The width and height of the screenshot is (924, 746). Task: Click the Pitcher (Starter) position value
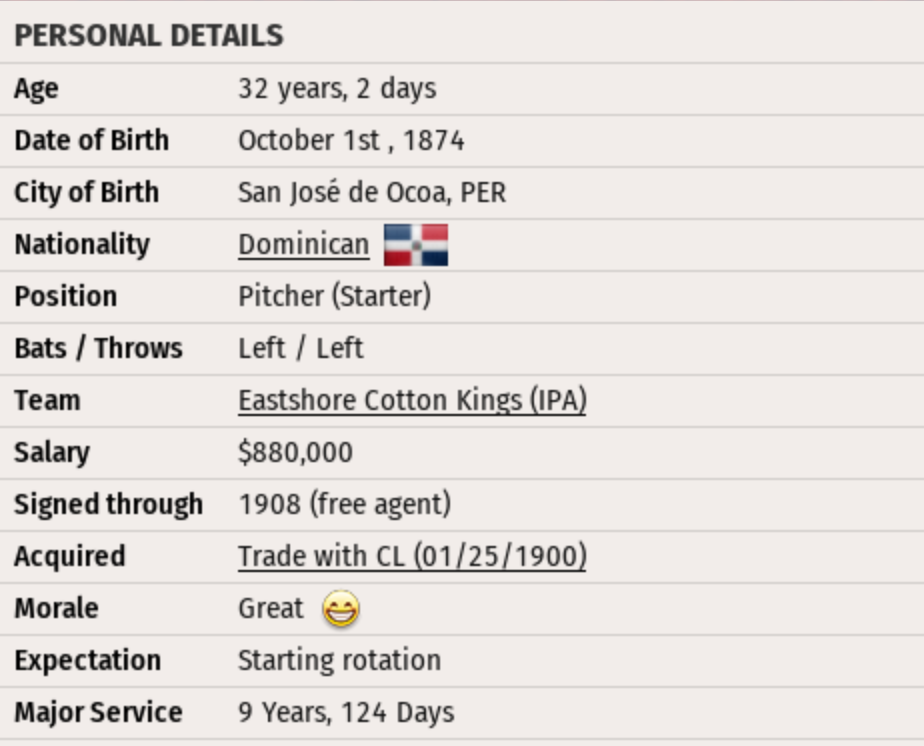(334, 297)
